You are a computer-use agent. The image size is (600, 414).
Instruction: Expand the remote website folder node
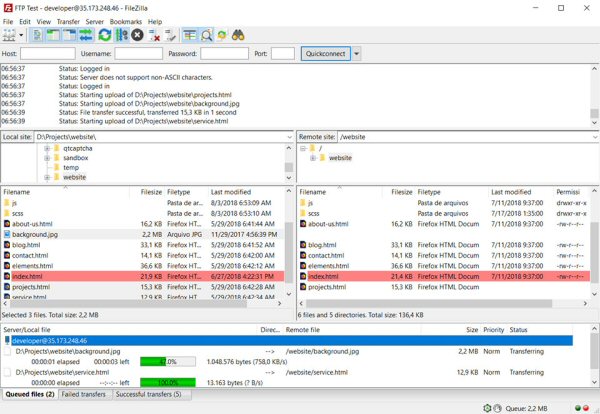pyautogui.click(x=313, y=158)
